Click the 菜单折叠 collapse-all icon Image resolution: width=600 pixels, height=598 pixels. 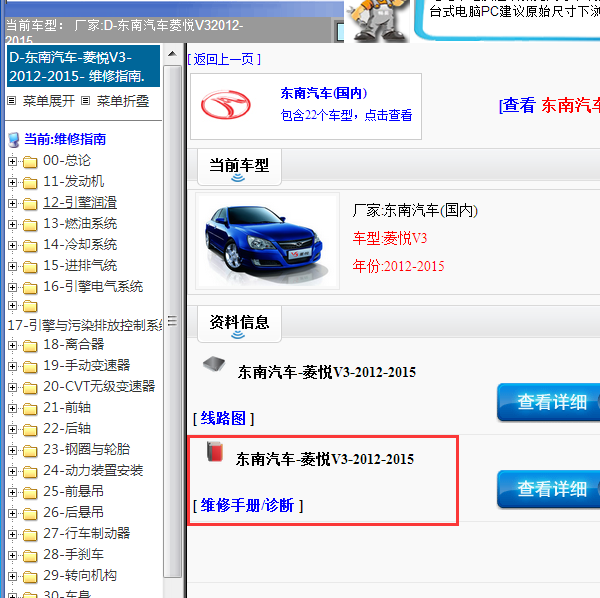point(86,101)
